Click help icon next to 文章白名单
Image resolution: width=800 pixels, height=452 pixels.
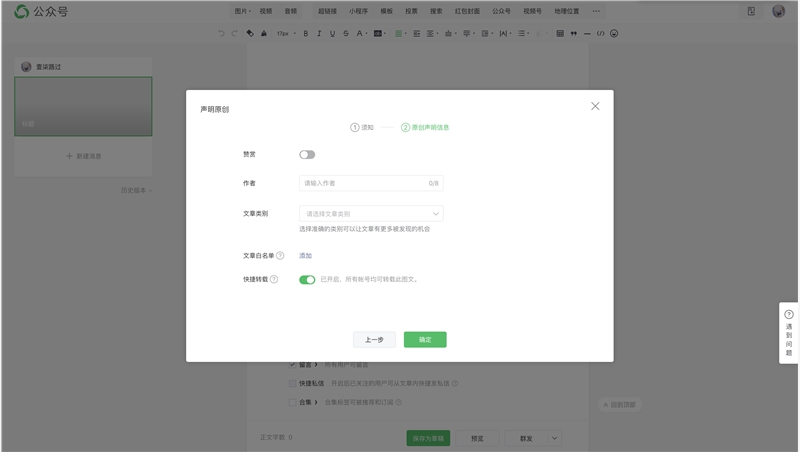coord(280,256)
